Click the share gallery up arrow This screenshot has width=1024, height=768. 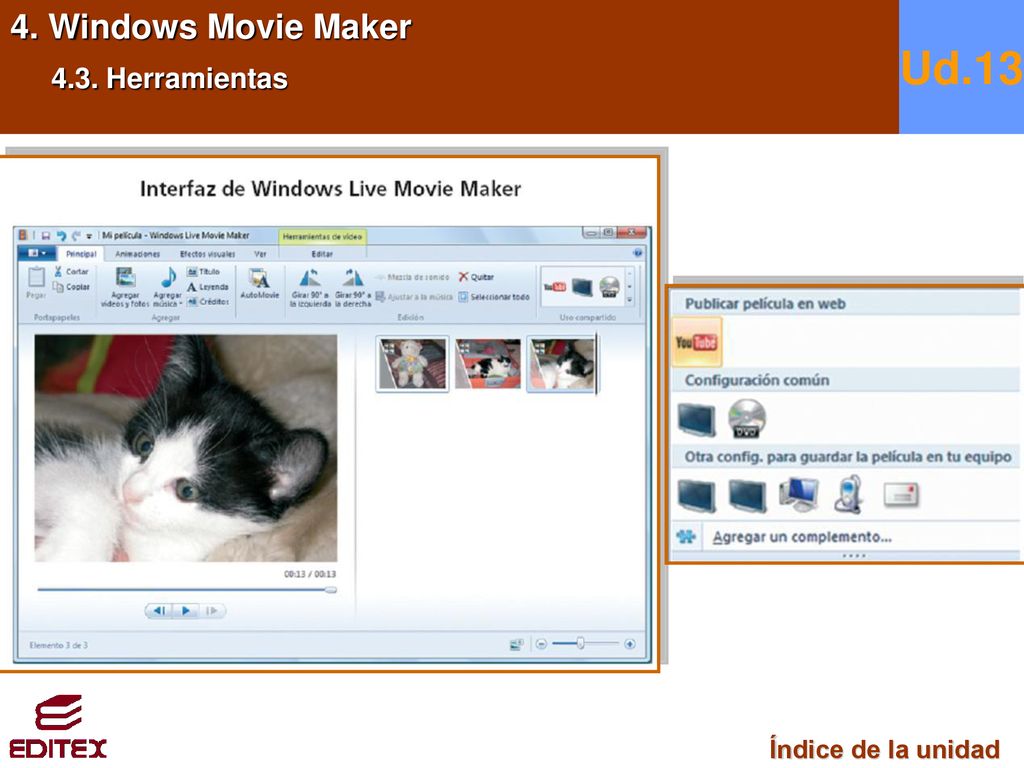[x=630, y=274]
